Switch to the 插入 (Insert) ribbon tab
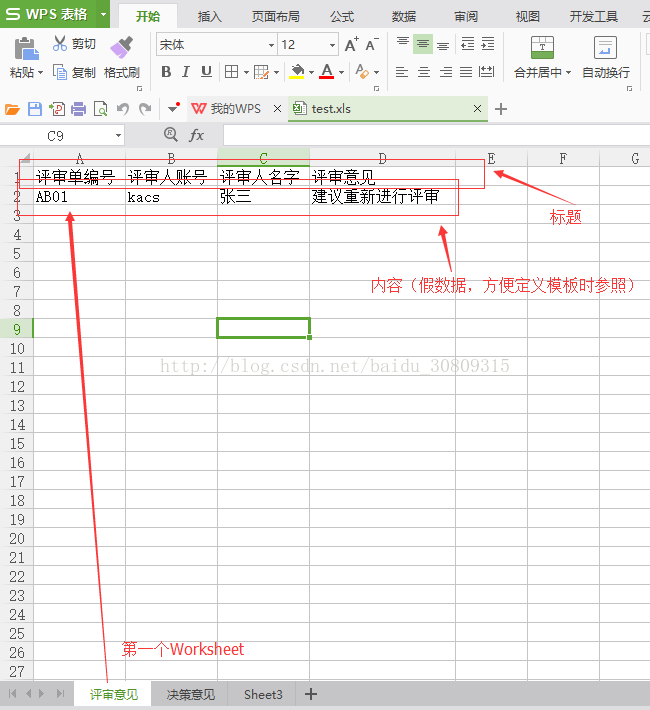This screenshot has width=650, height=710. (x=210, y=16)
